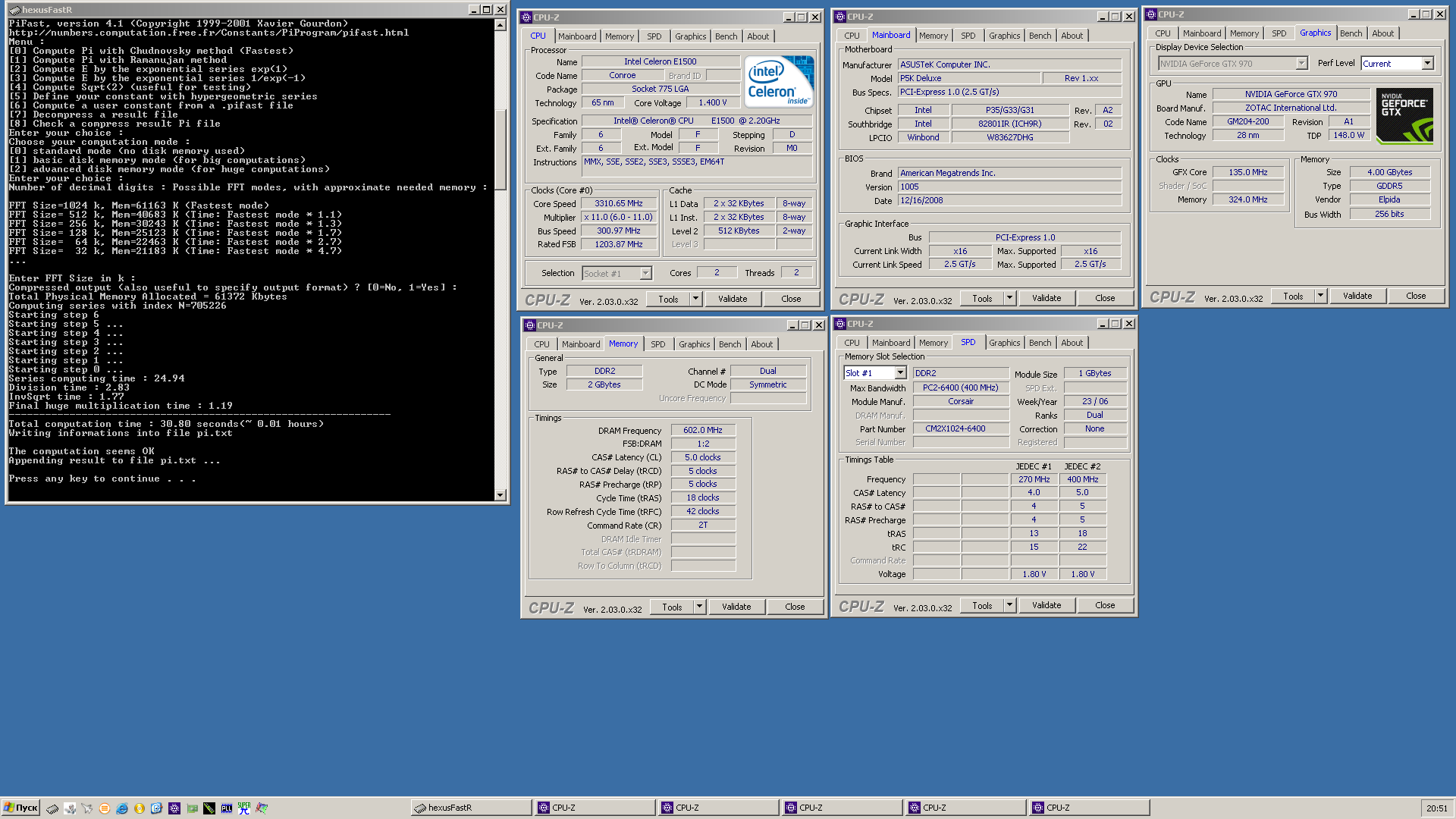This screenshot has height=819, width=1456.
Task: Click the Пуск start button
Action: click(x=20, y=808)
